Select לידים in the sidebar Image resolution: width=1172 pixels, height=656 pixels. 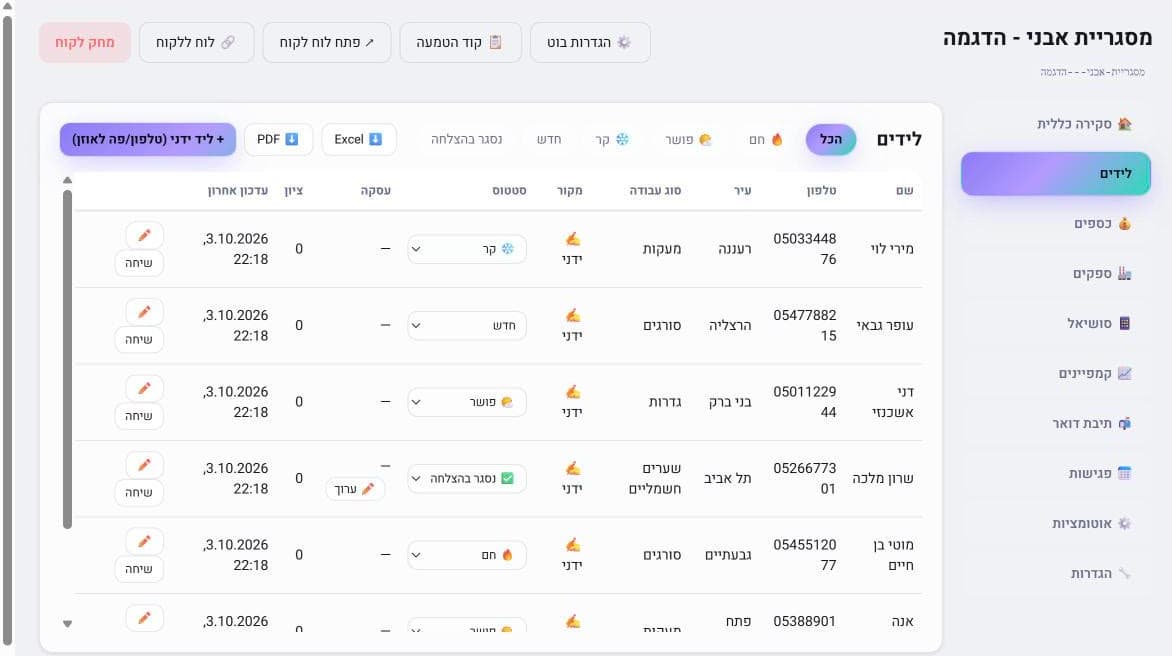click(x=1055, y=174)
